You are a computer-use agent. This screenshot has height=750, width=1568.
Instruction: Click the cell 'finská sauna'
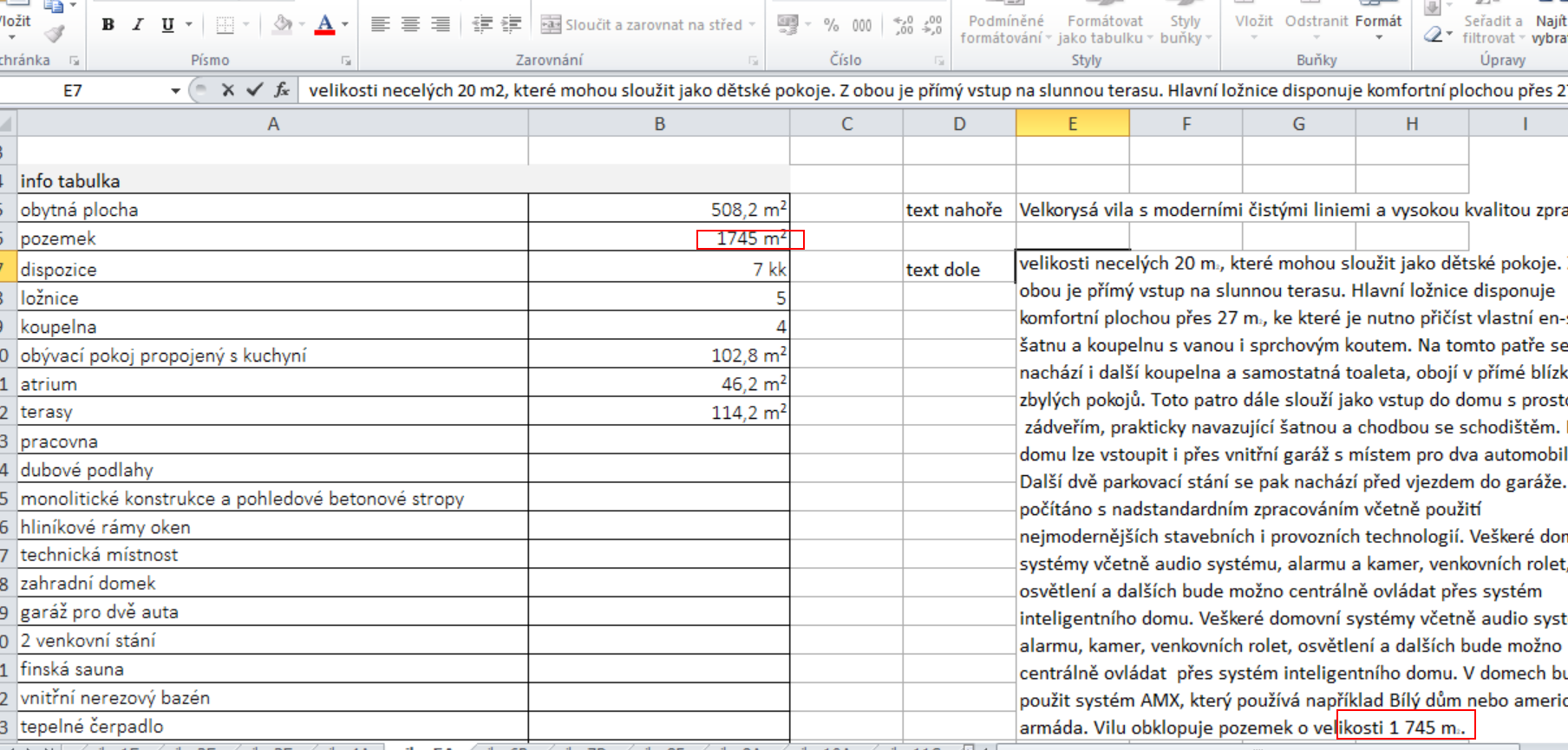pos(273,668)
